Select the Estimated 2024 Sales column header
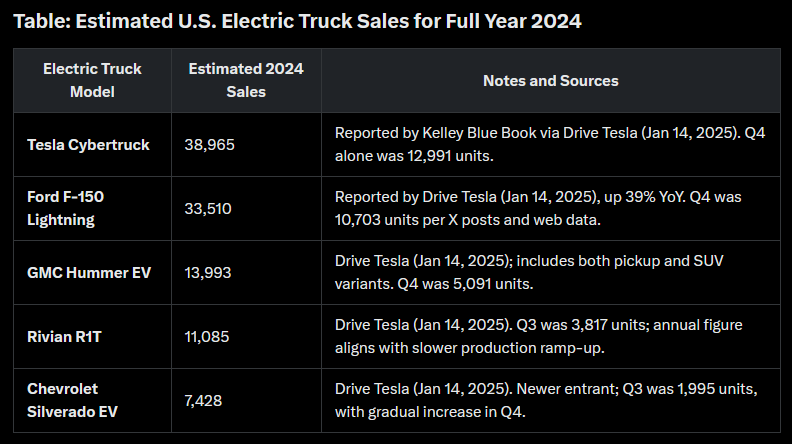Screen dimensions: 792x444 [246, 80]
